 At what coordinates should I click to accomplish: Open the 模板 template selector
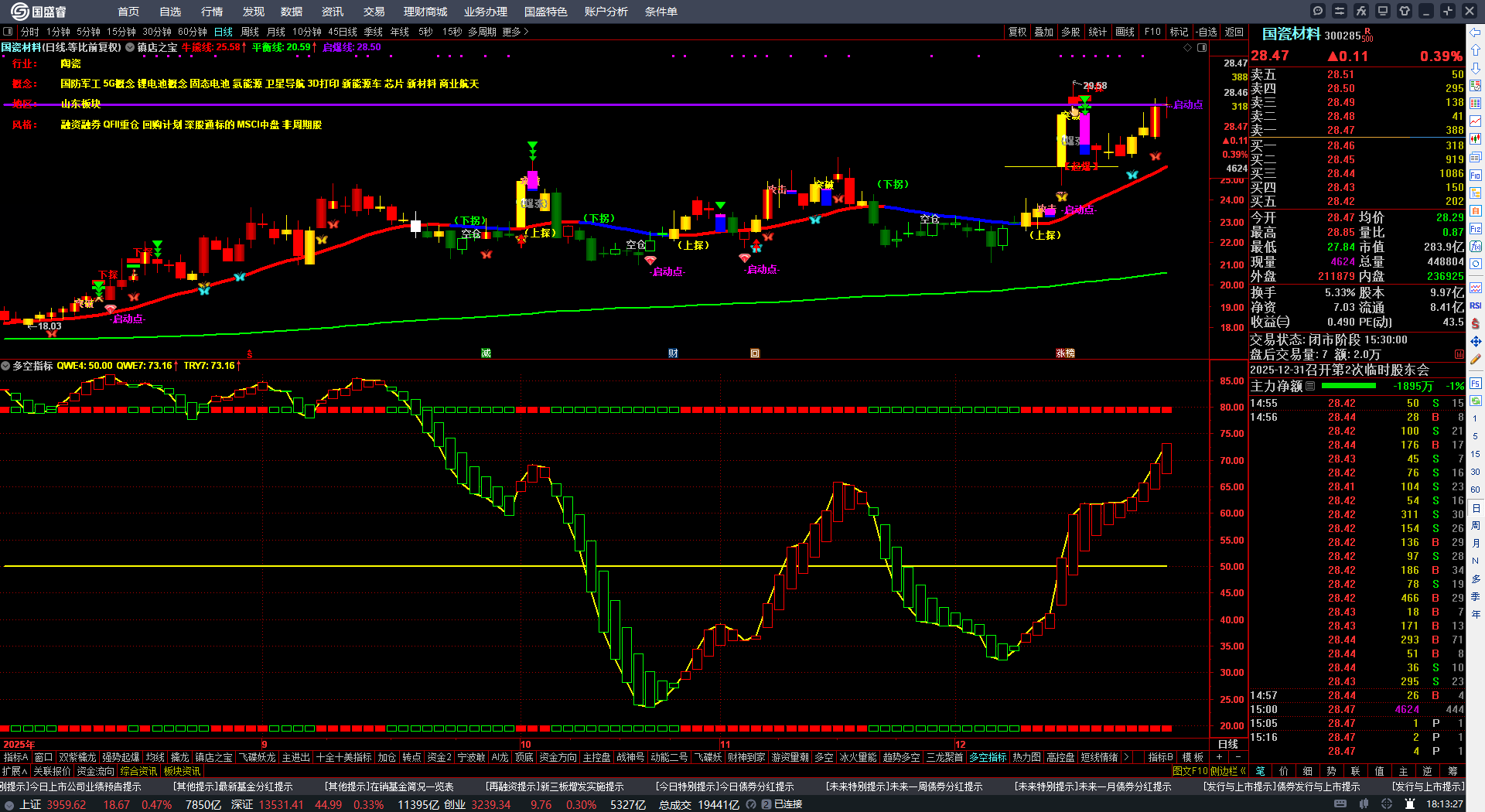tap(1193, 757)
